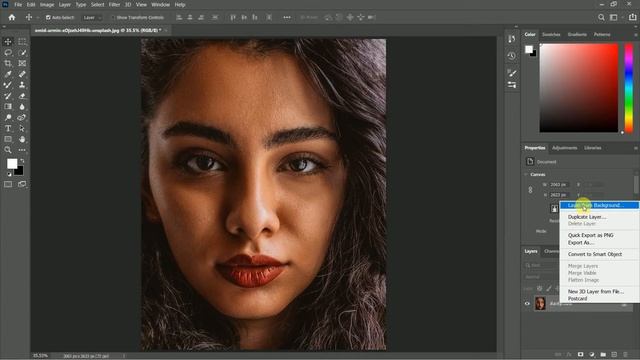Click the Background layer thumbnail
The image size is (640, 360).
540,304
